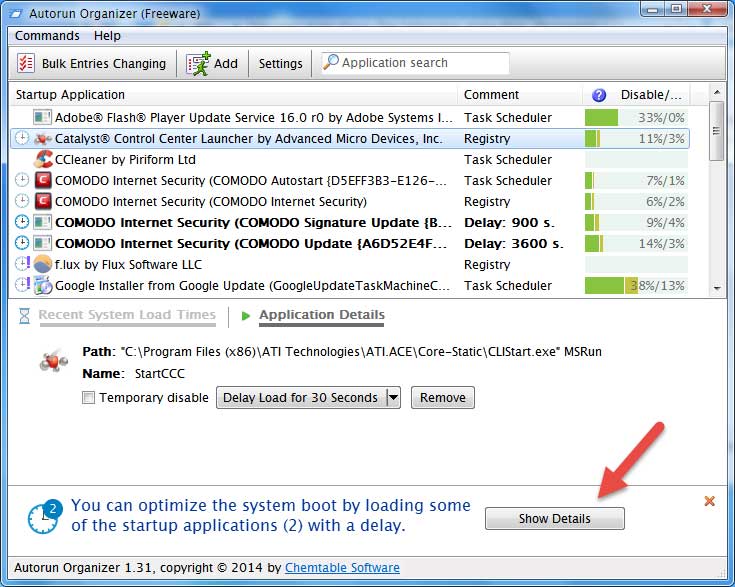Click the blue question mark help icon
The height and width of the screenshot is (587, 735).
[599, 95]
